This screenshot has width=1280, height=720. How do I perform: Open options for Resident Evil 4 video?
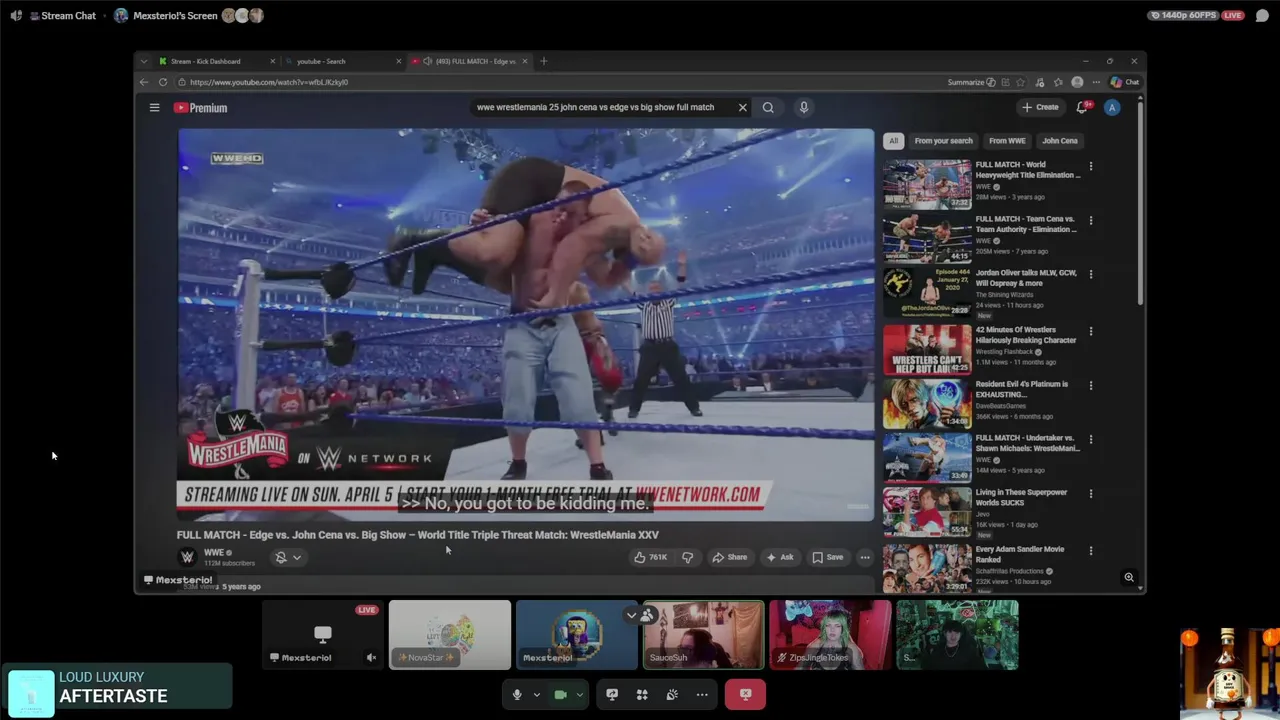point(1090,385)
